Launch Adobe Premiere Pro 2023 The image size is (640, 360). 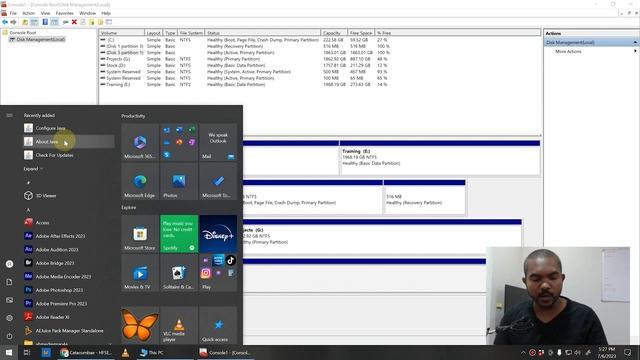69,303
